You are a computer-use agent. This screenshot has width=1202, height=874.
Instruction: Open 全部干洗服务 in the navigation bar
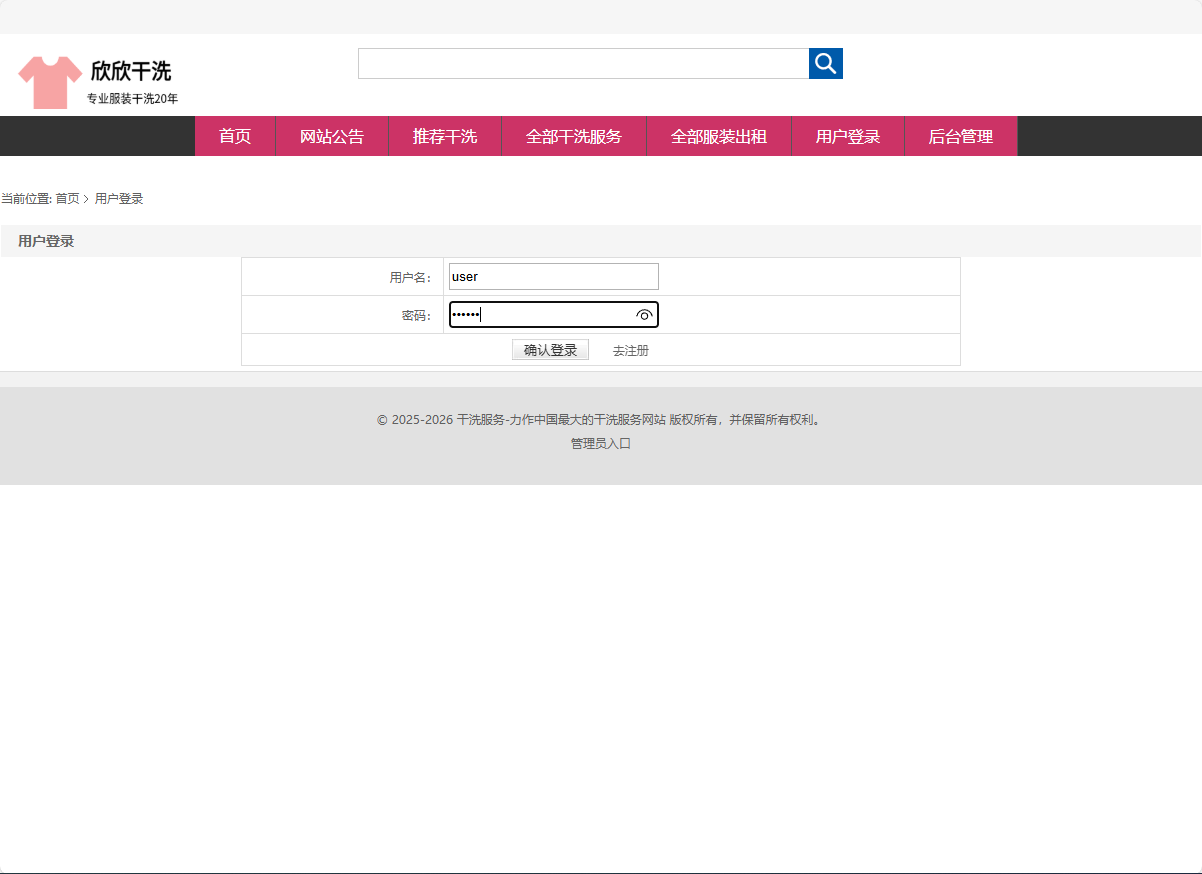point(574,136)
